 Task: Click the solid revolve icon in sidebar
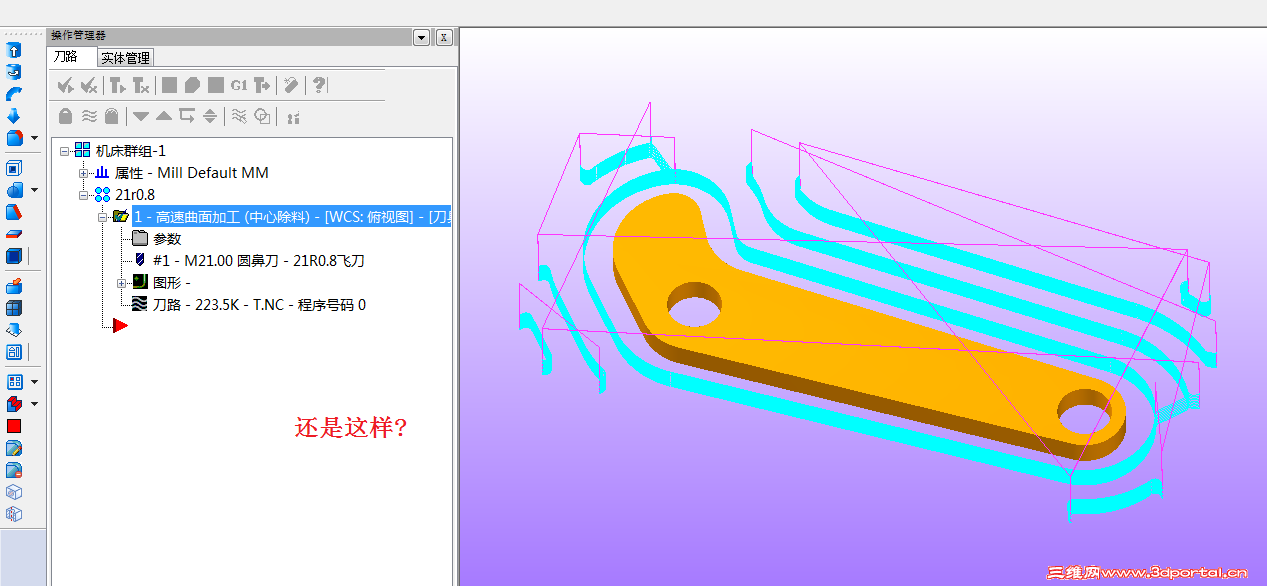click(x=14, y=71)
